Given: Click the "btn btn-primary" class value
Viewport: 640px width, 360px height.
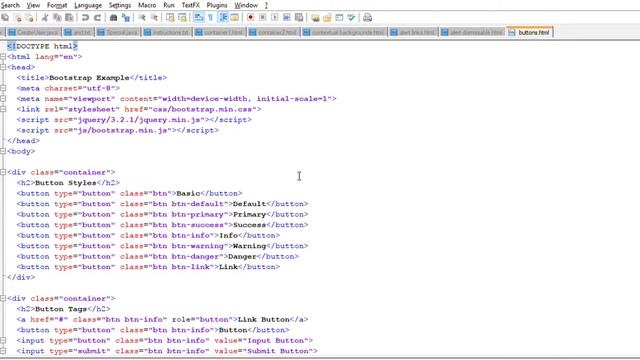Looking at the screenshot, I should 188,214.
